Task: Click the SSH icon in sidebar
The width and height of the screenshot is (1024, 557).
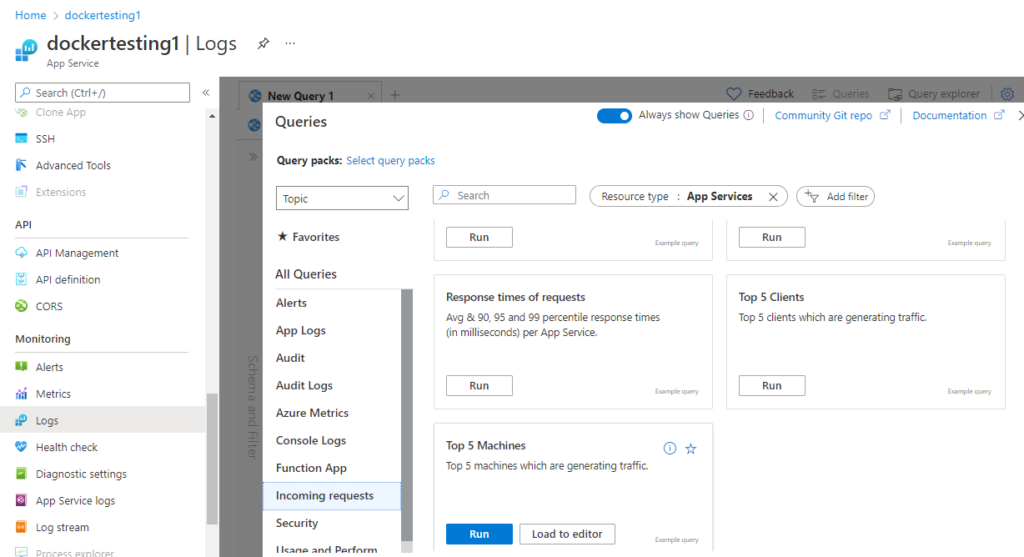Action: (22, 138)
